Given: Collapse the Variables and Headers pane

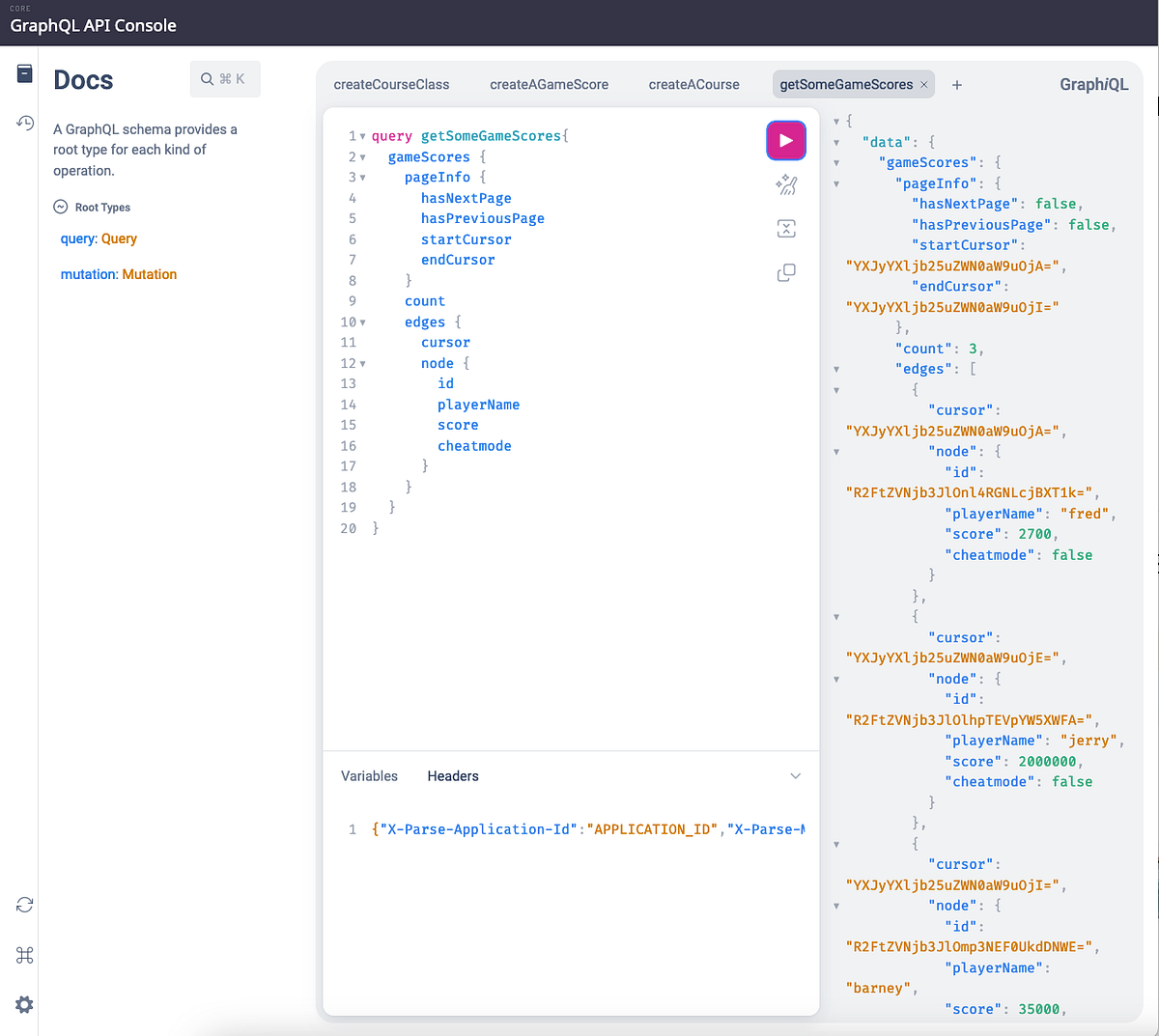Looking at the screenshot, I should point(794,775).
